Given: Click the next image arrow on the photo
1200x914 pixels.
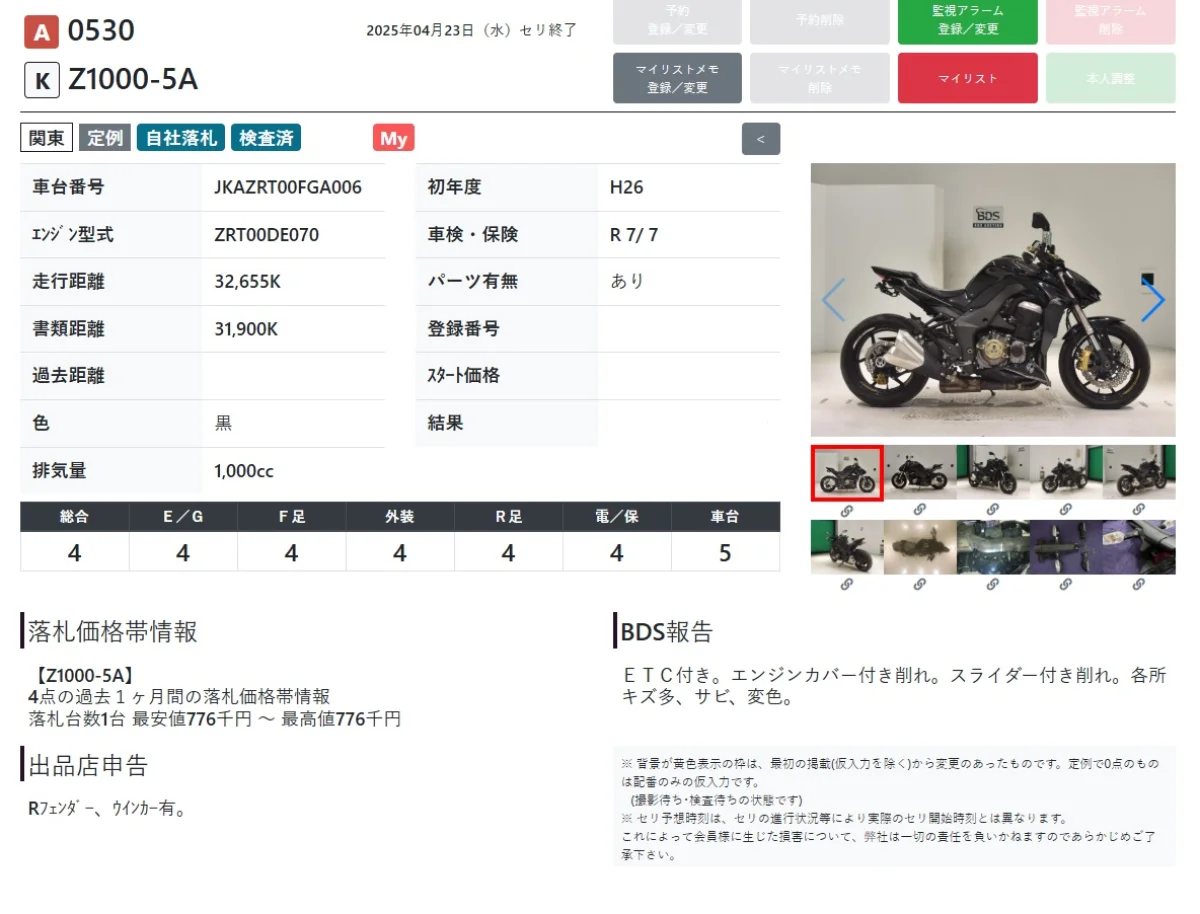Looking at the screenshot, I should (x=1152, y=300).
